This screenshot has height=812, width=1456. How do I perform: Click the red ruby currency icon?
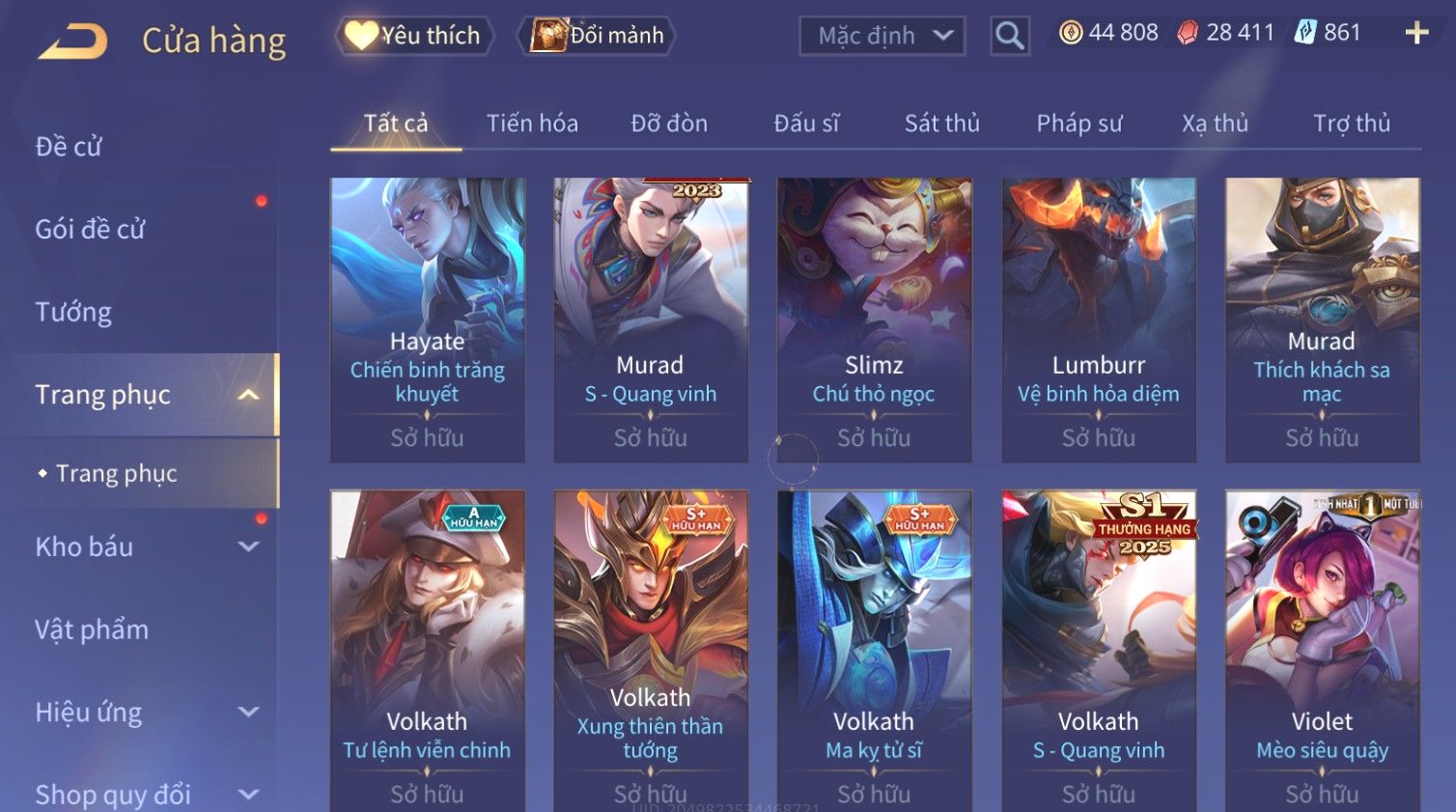[1188, 33]
